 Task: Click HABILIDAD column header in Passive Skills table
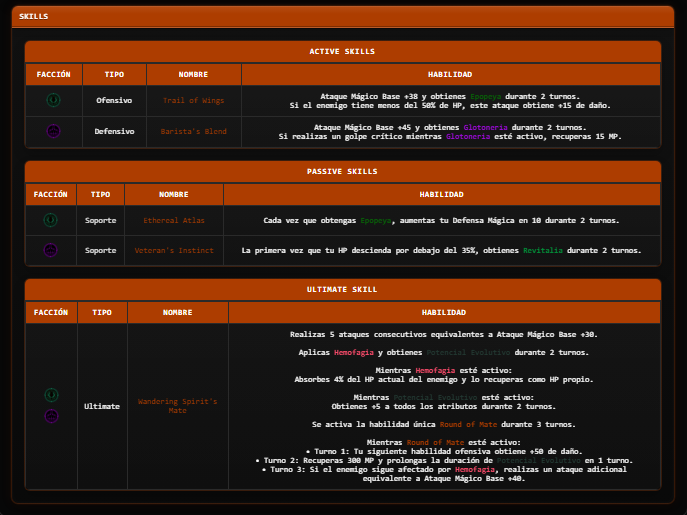(442, 194)
